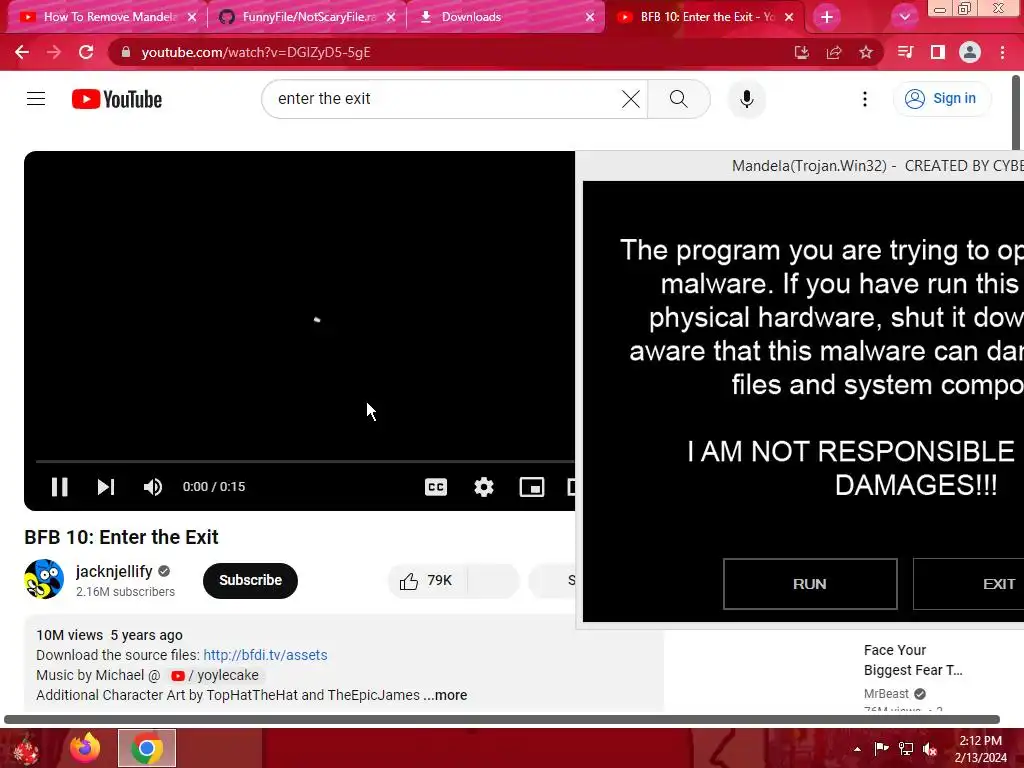Search with voice microphone button
Viewport: 1024px width, 768px height.
[747, 99]
